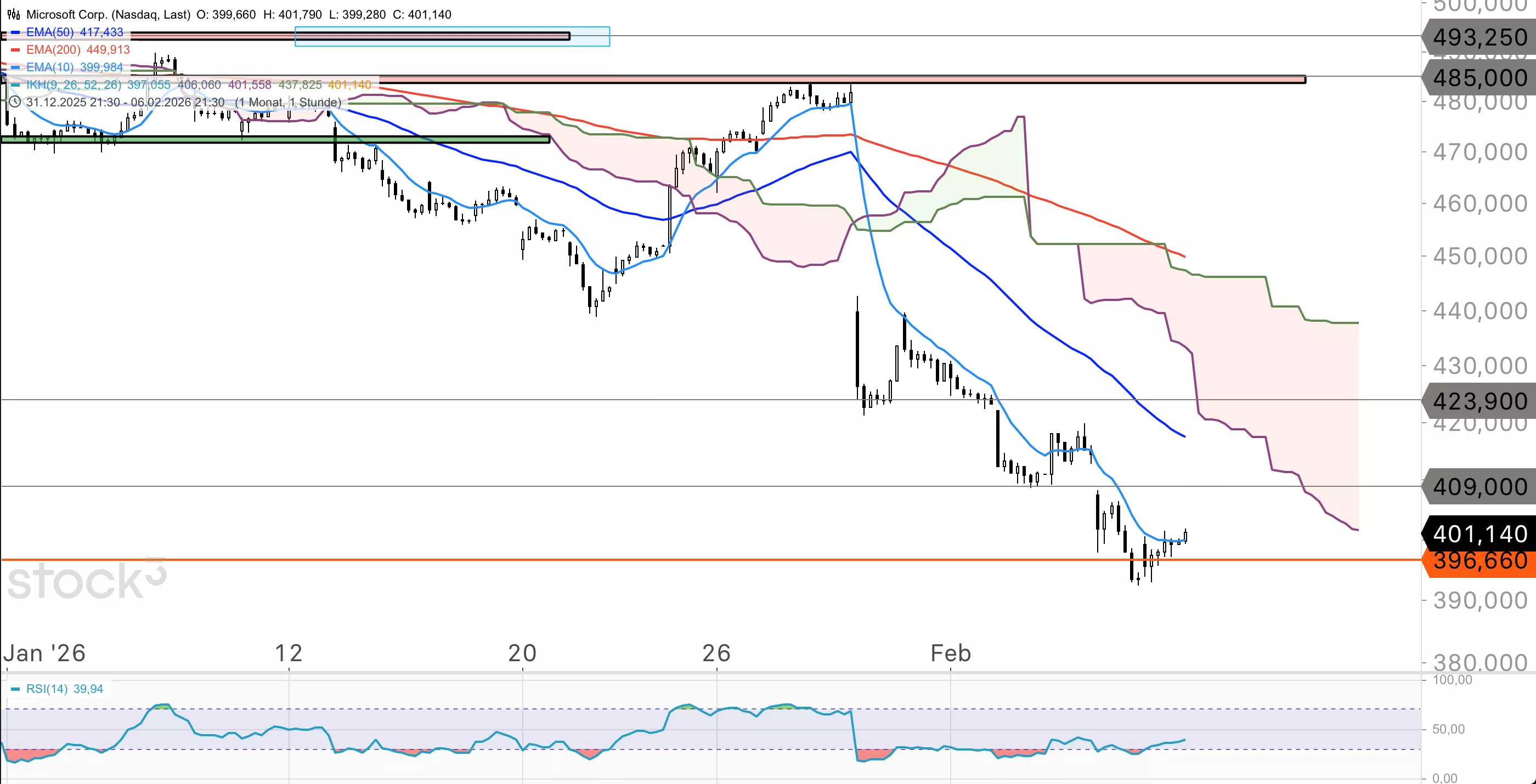1536x784 pixels.
Task: Click the red EMA(200) legend marker
Action: (x=15, y=49)
